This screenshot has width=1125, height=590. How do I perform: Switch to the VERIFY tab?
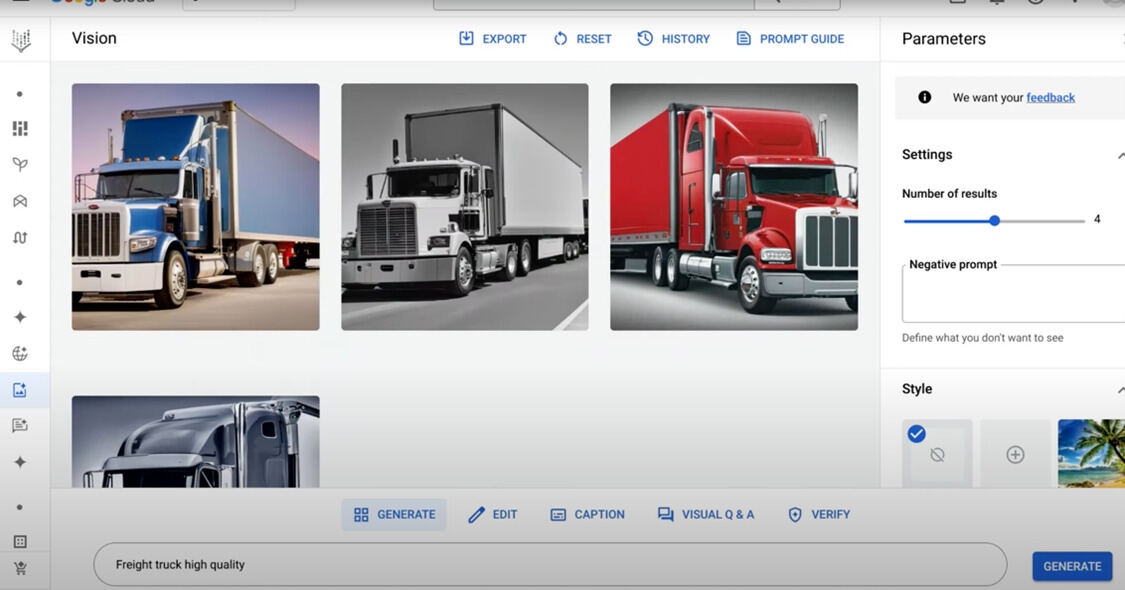tap(819, 515)
